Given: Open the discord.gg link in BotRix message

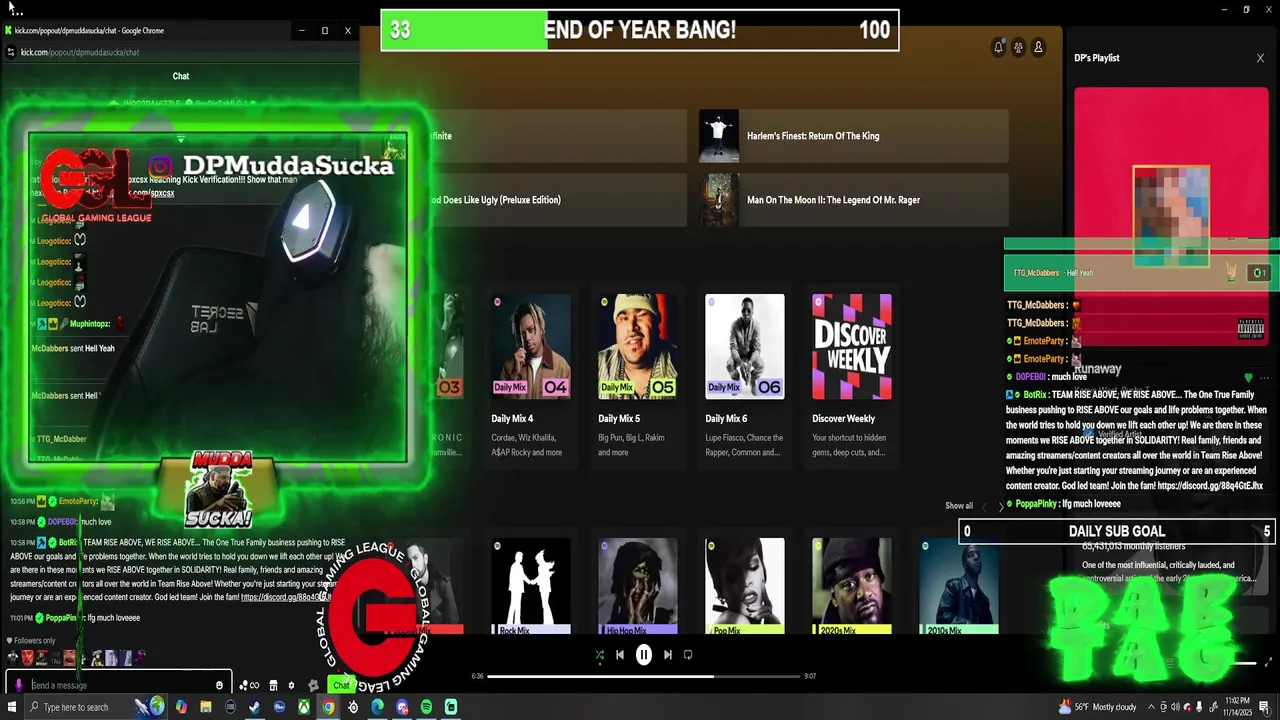Looking at the screenshot, I should pyautogui.click(x=285, y=597).
